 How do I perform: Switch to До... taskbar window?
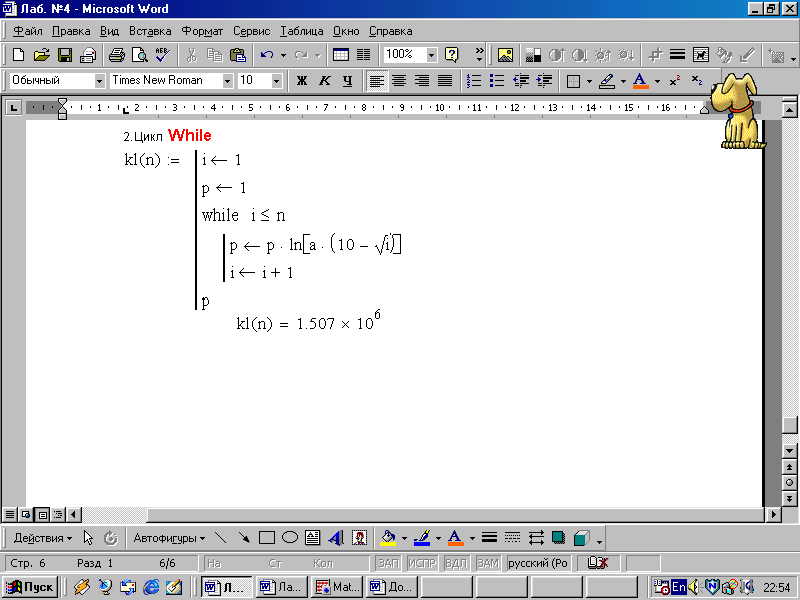click(392, 587)
